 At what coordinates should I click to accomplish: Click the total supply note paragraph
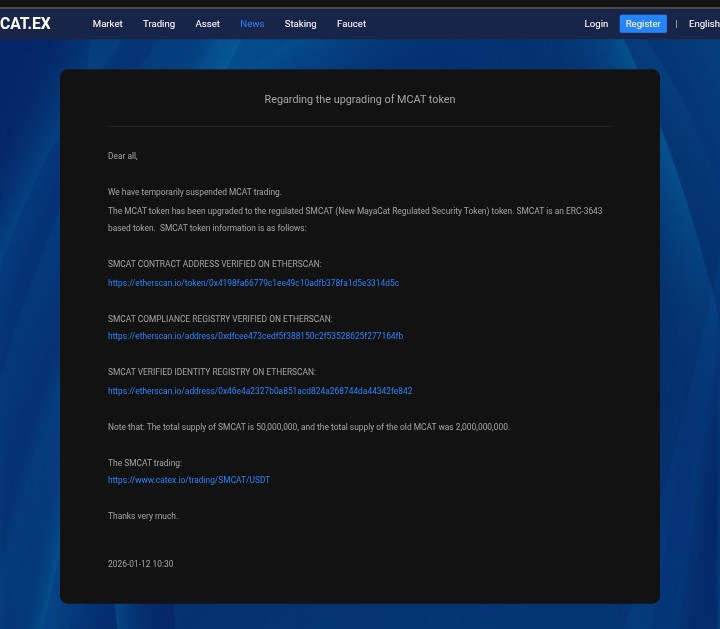click(308, 427)
